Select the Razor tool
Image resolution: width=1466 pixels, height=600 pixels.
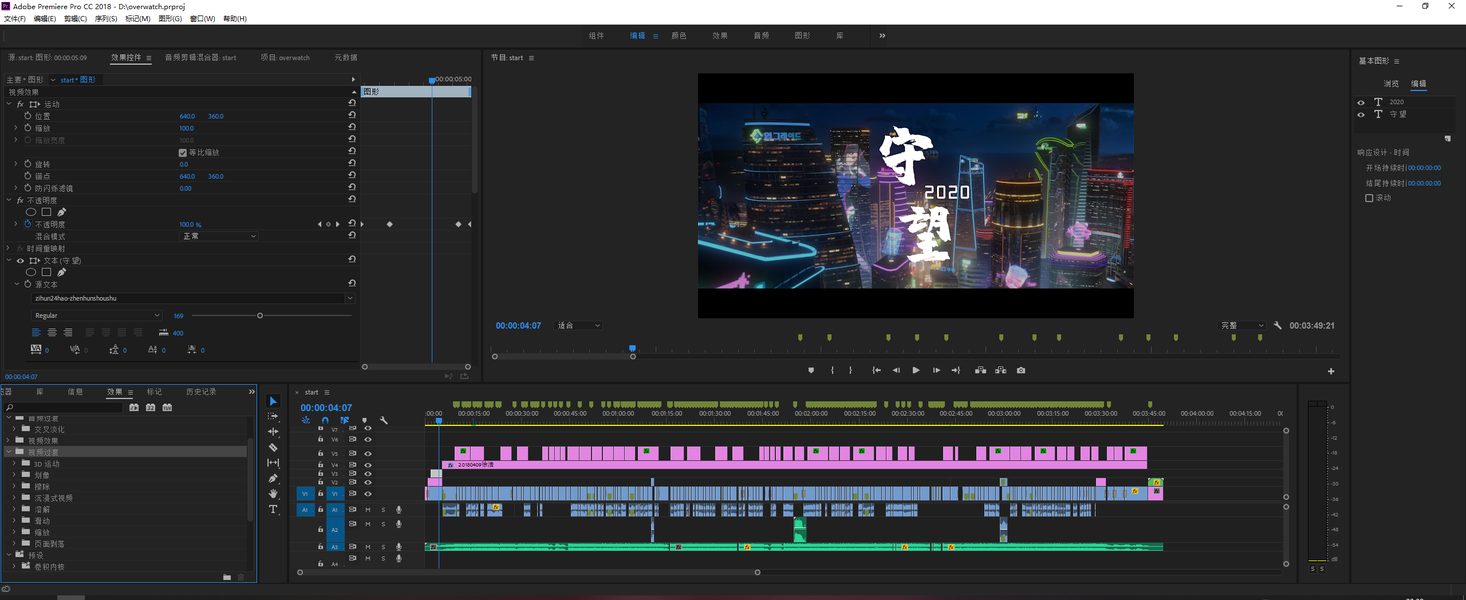pos(273,448)
